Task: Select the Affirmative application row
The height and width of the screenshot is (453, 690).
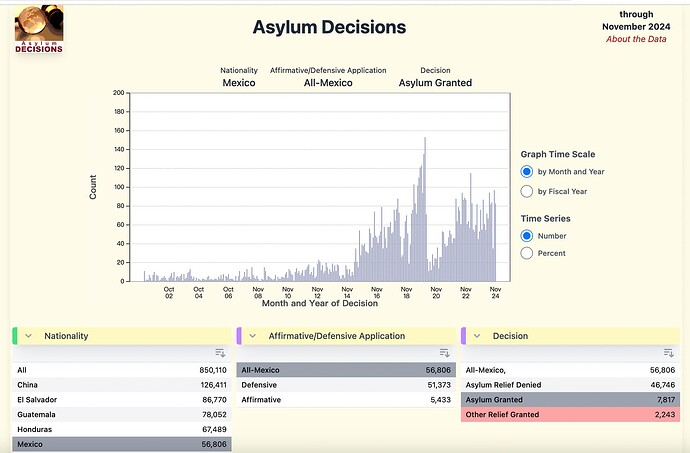Action: (346, 400)
